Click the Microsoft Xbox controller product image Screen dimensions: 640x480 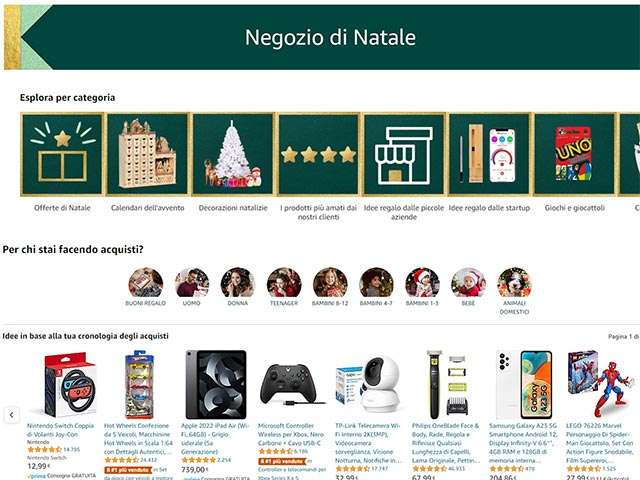[292, 384]
